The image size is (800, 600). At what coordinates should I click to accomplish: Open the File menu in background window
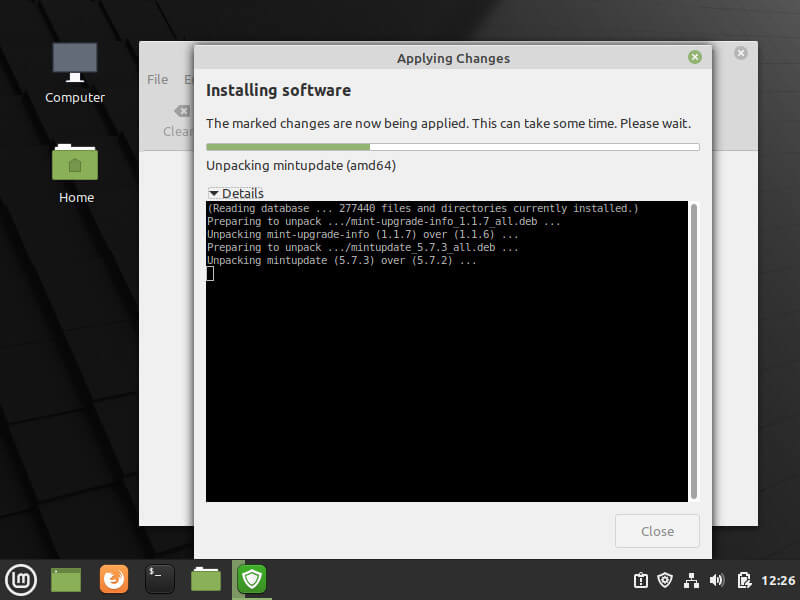157,79
